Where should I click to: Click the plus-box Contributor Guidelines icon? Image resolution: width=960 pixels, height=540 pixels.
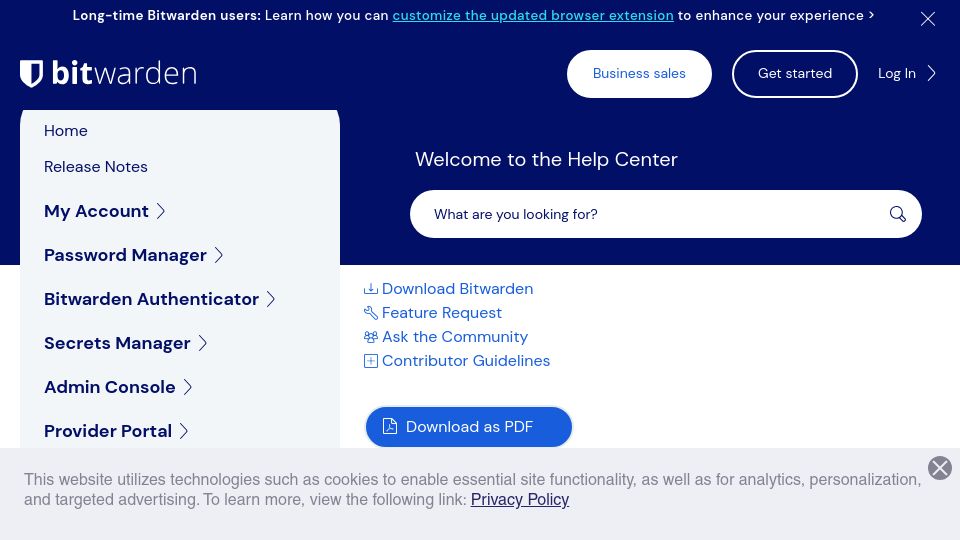coord(370,361)
